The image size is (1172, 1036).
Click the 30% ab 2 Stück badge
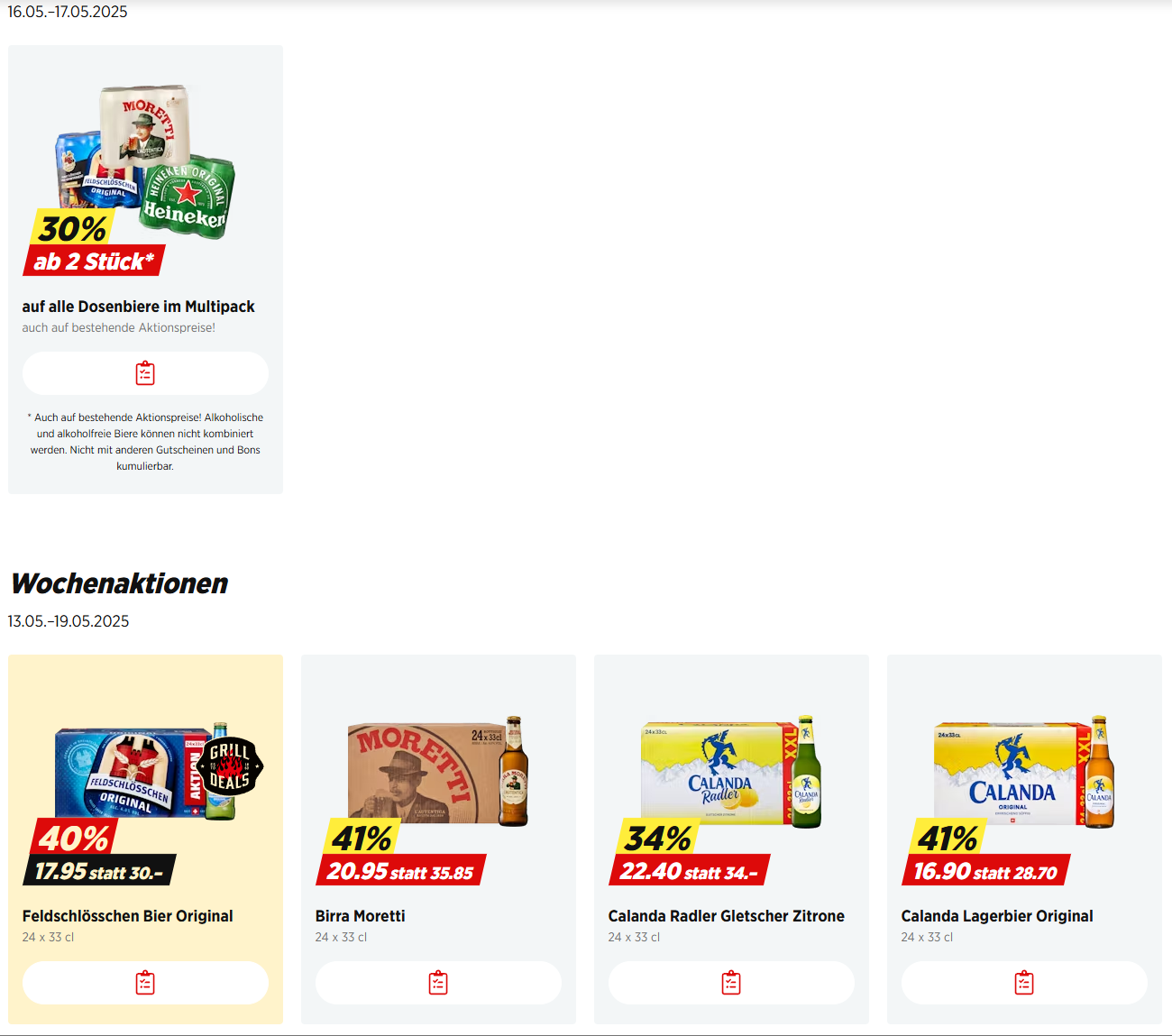tap(94, 243)
